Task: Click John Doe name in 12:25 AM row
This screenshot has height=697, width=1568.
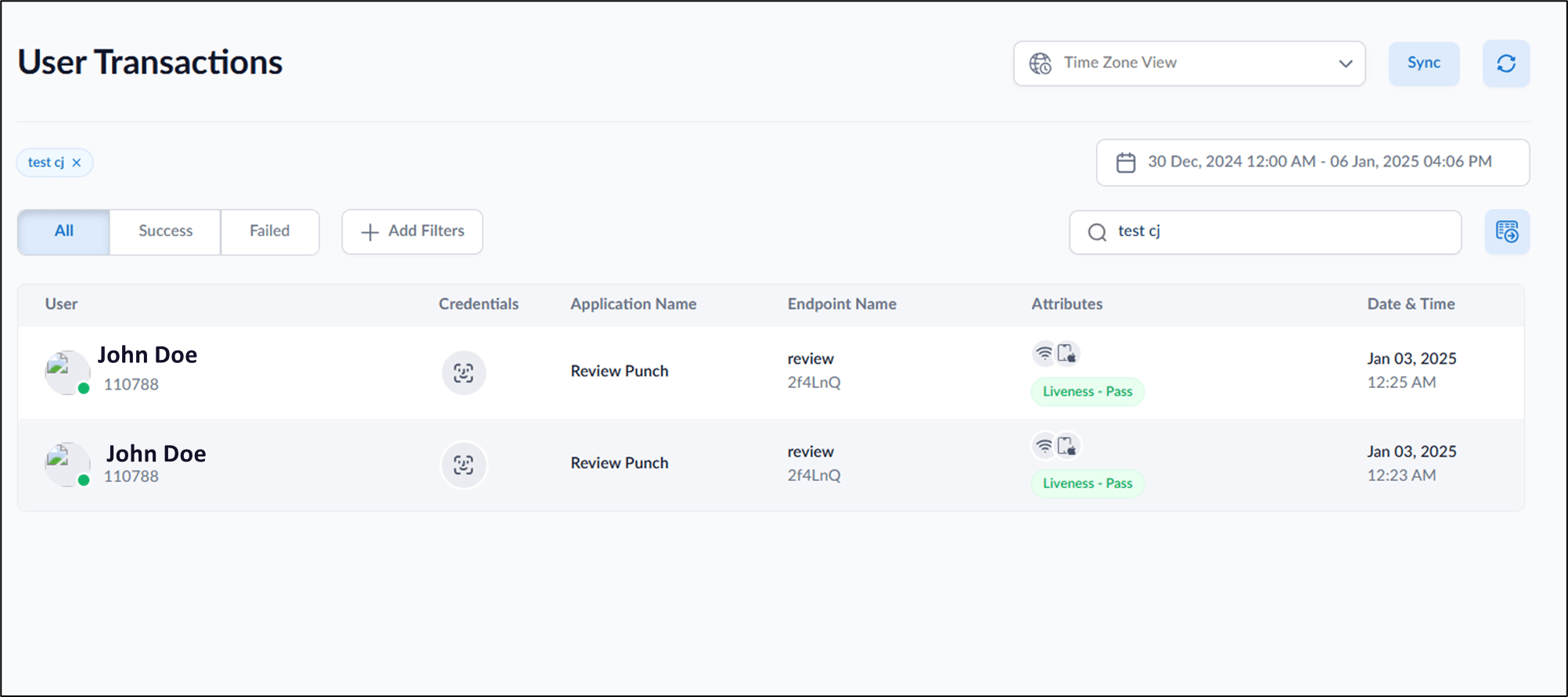Action: click(147, 355)
